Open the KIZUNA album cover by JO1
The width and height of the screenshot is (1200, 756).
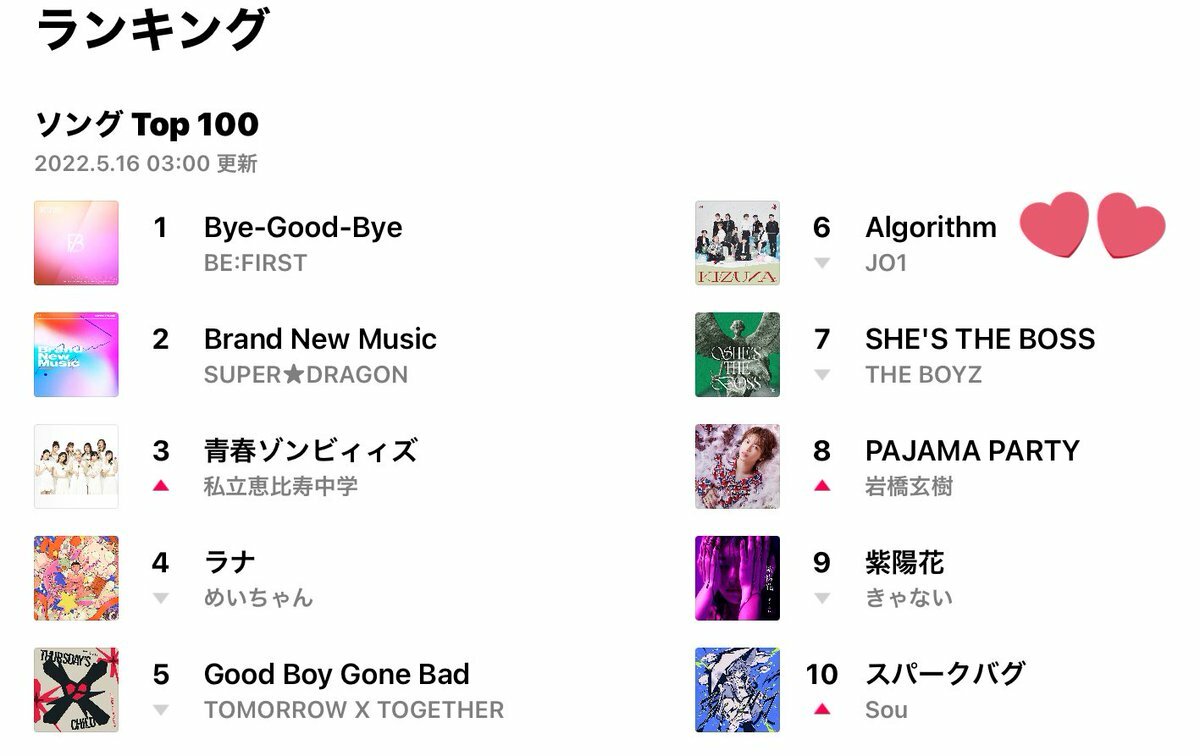[737, 243]
